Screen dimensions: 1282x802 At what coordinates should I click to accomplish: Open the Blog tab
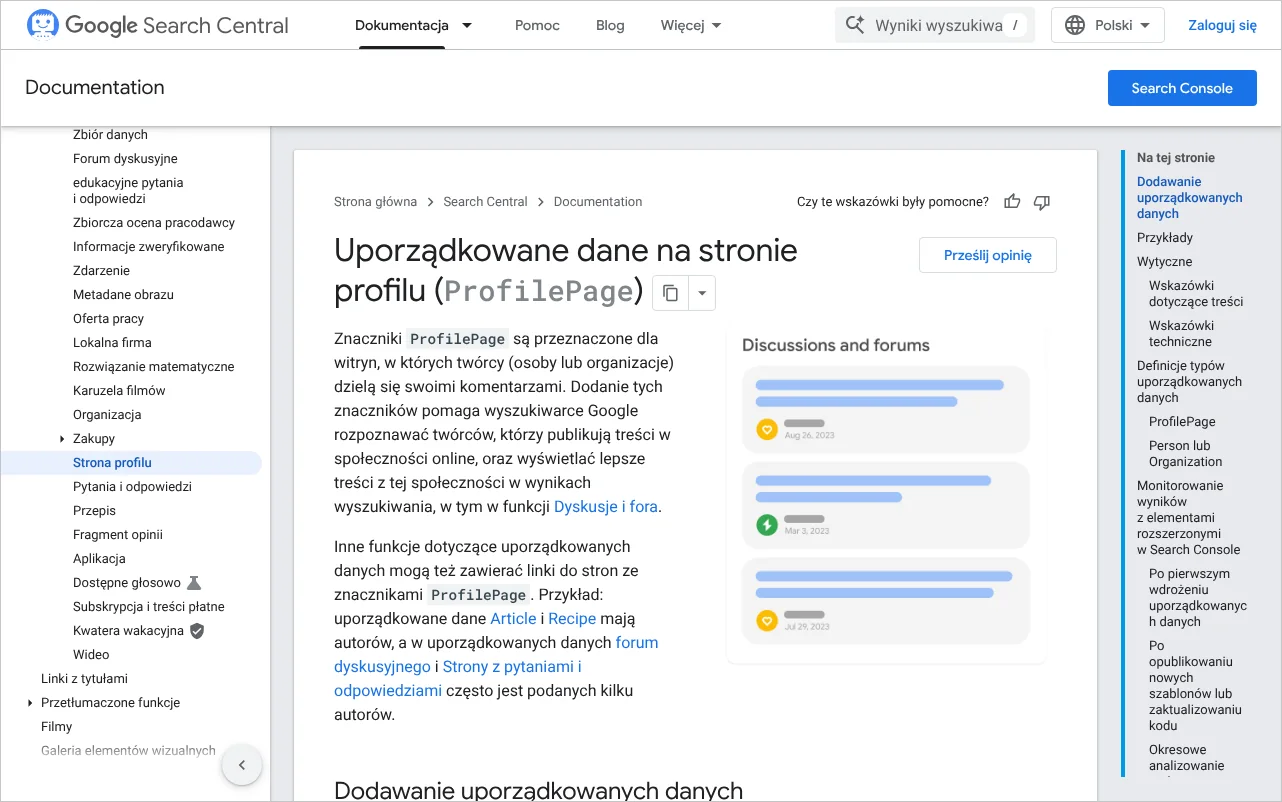coord(610,25)
